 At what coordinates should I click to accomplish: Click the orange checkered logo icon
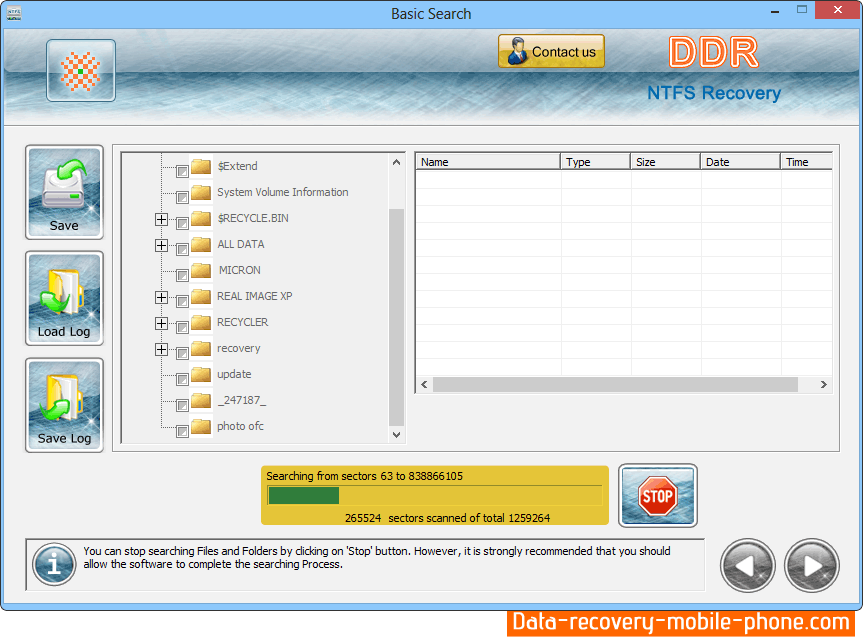pyautogui.click(x=80, y=71)
